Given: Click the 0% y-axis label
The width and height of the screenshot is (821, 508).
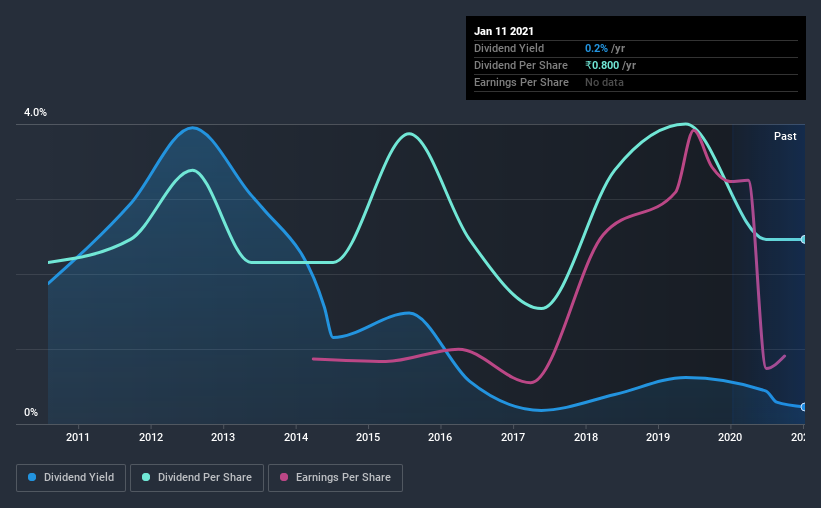Looking at the screenshot, I should click(x=31, y=413).
